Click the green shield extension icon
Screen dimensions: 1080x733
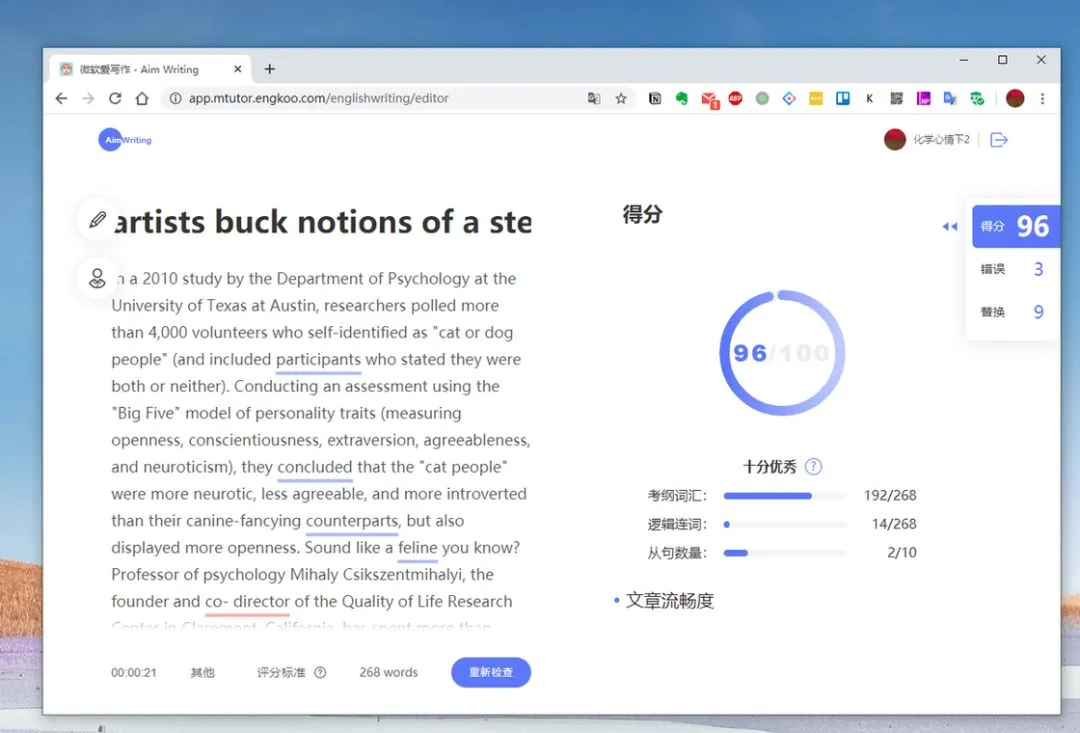click(x=977, y=99)
